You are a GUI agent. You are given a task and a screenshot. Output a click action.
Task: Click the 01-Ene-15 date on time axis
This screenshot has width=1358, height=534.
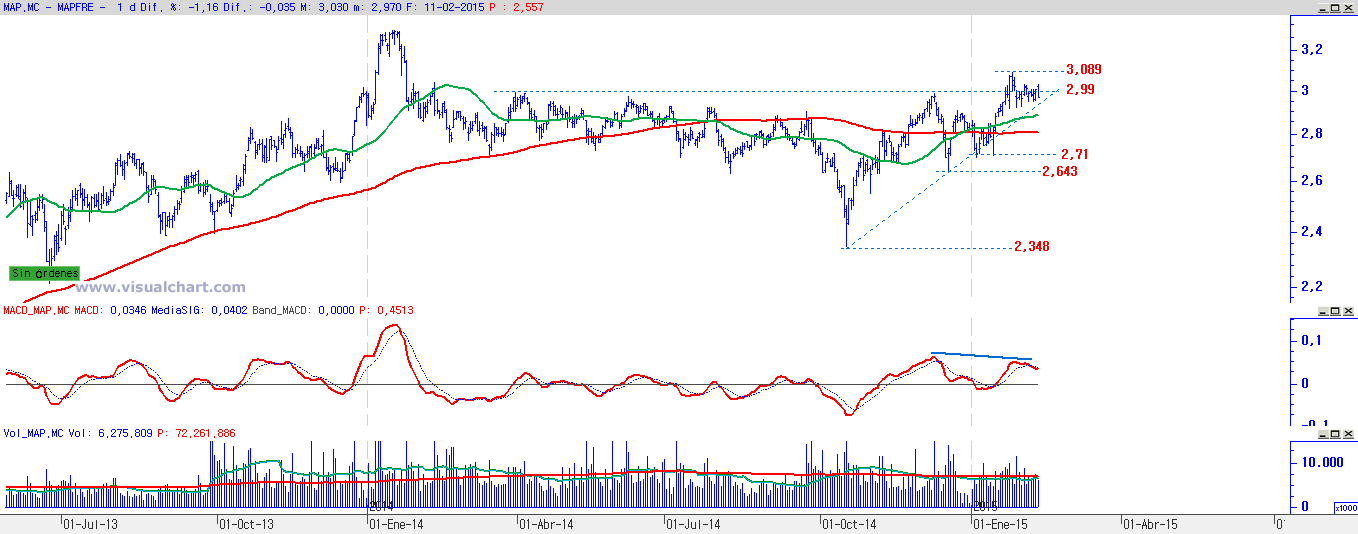(x=1001, y=523)
